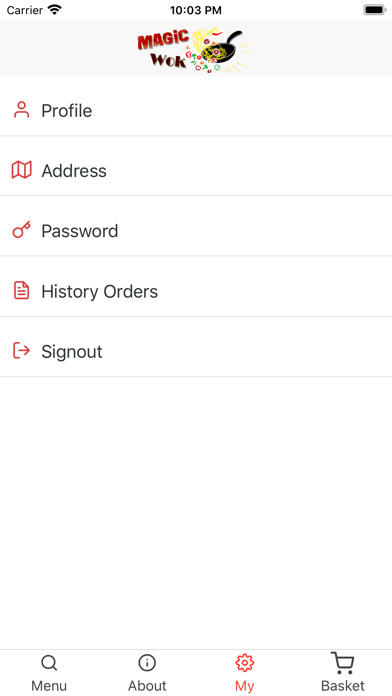Tap the gear icon above My
The image size is (392, 696).
tap(245, 663)
